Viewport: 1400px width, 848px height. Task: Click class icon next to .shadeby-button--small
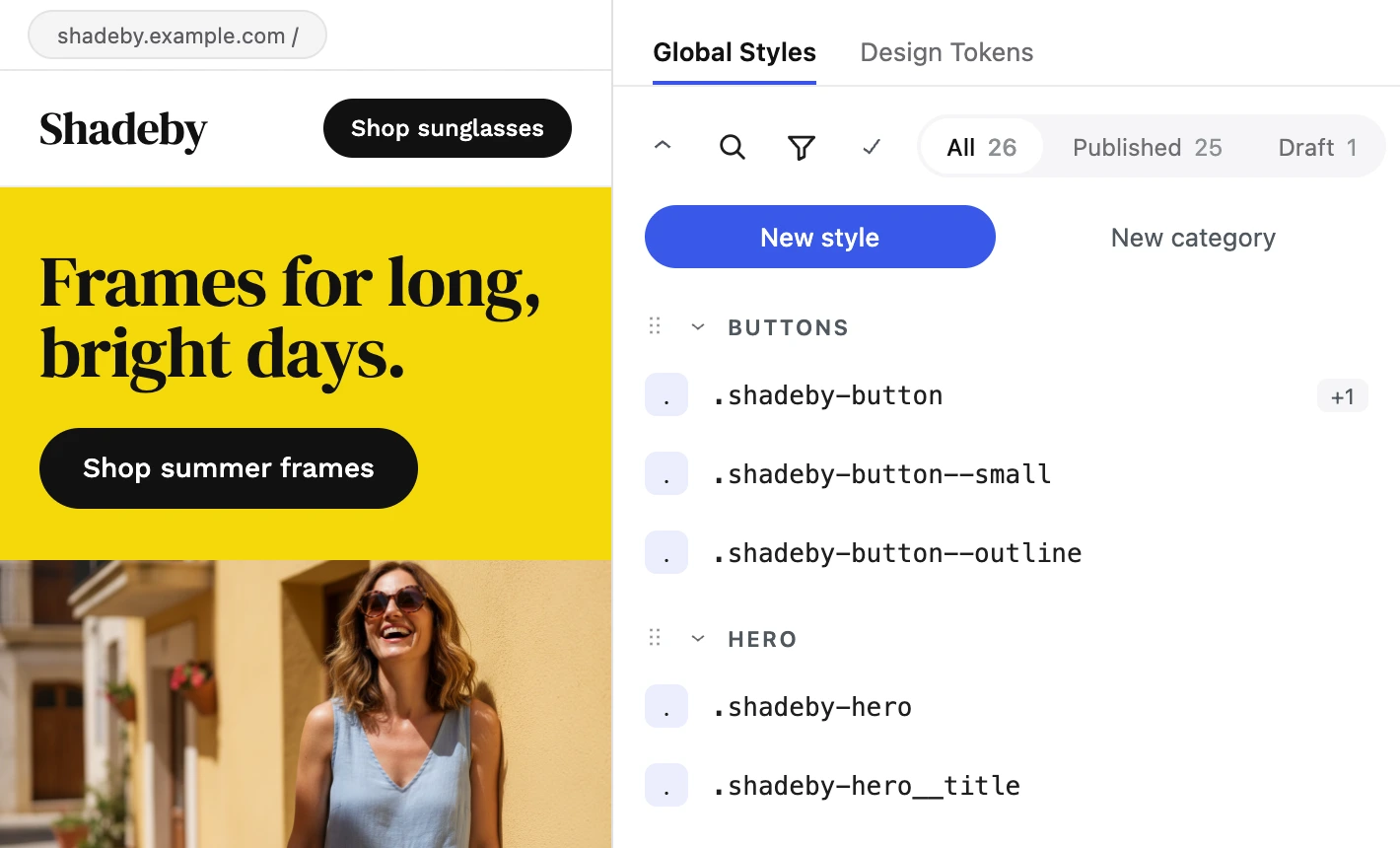[666, 474]
